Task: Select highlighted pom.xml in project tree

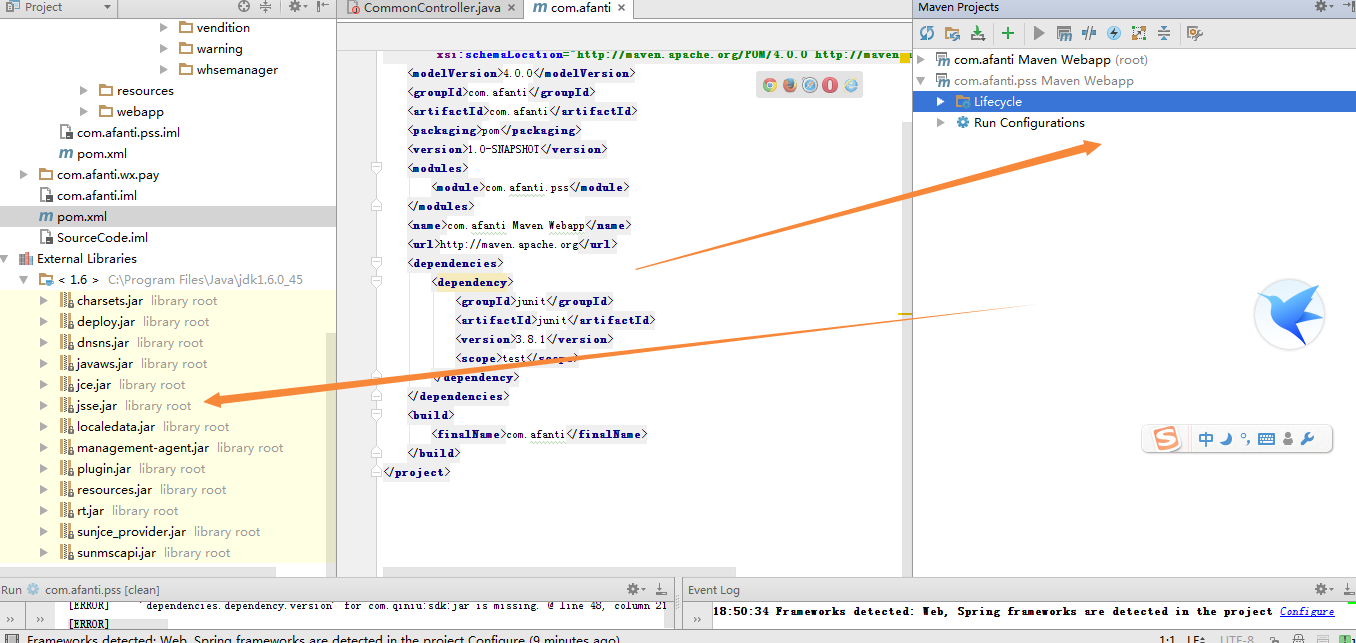Action: coord(168,217)
